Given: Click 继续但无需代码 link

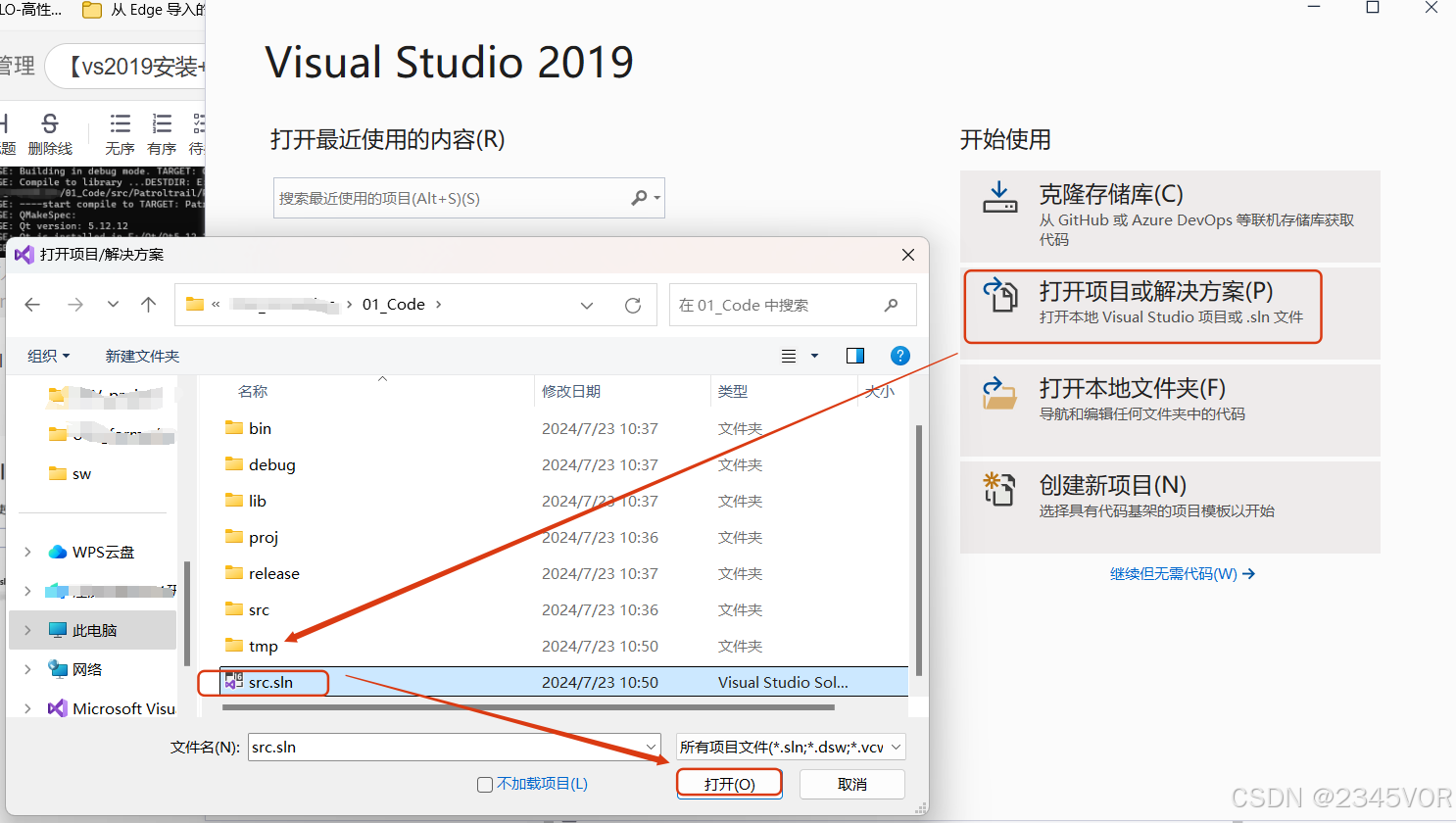Looking at the screenshot, I should coord(1183,574).
